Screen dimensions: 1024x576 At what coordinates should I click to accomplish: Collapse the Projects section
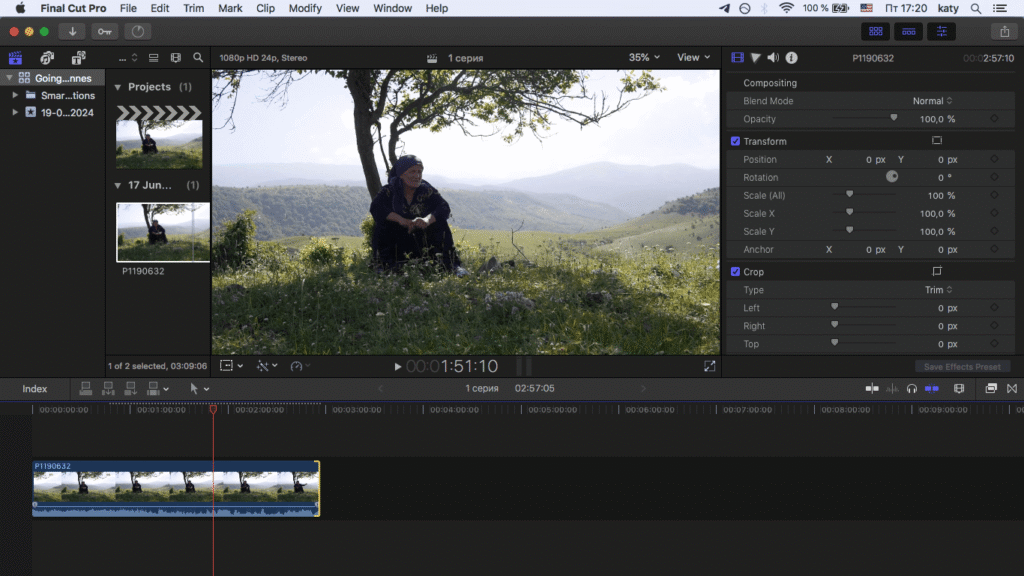click(x=118, y=87)
